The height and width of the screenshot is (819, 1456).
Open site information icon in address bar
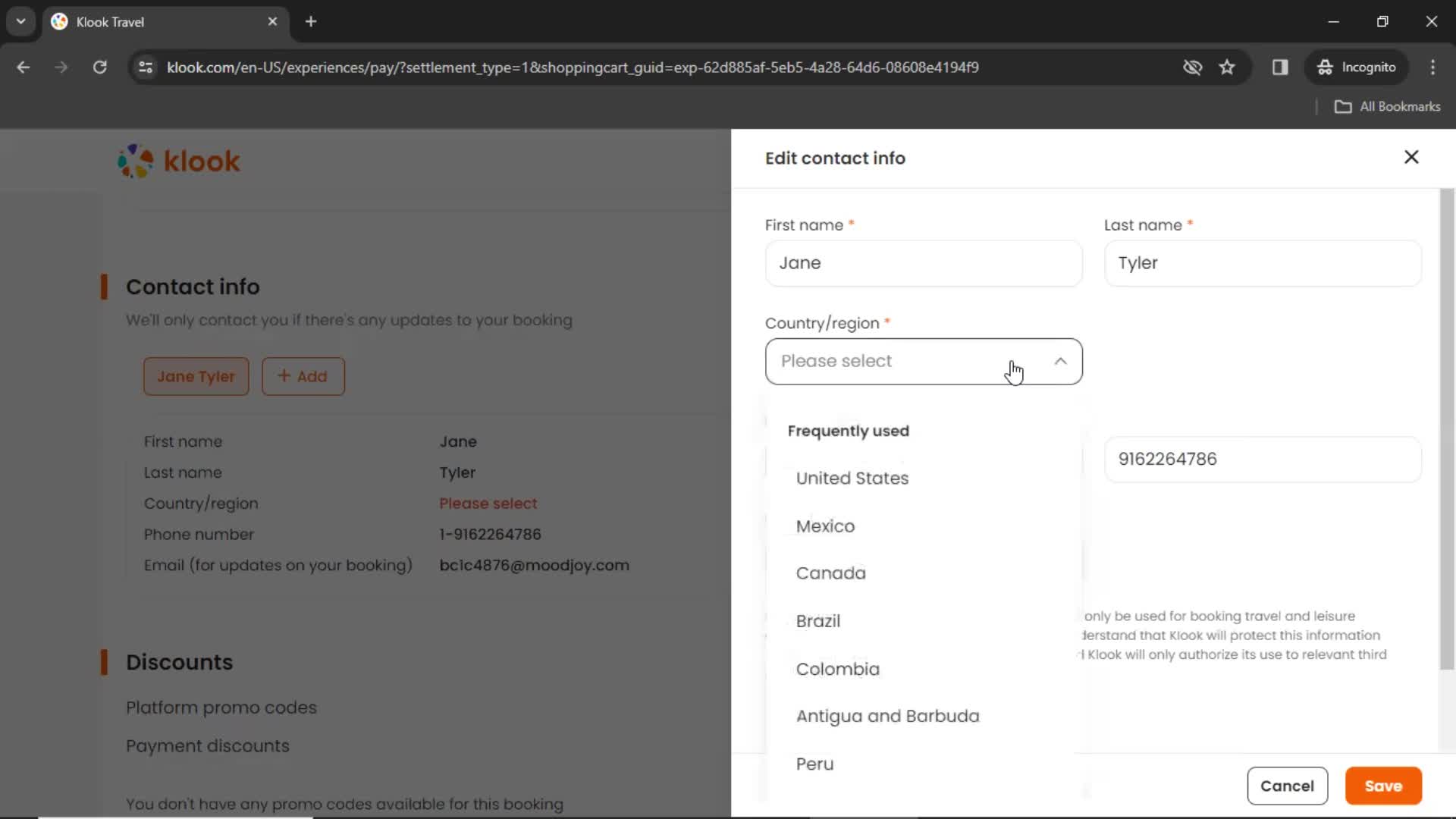(146, 67)
